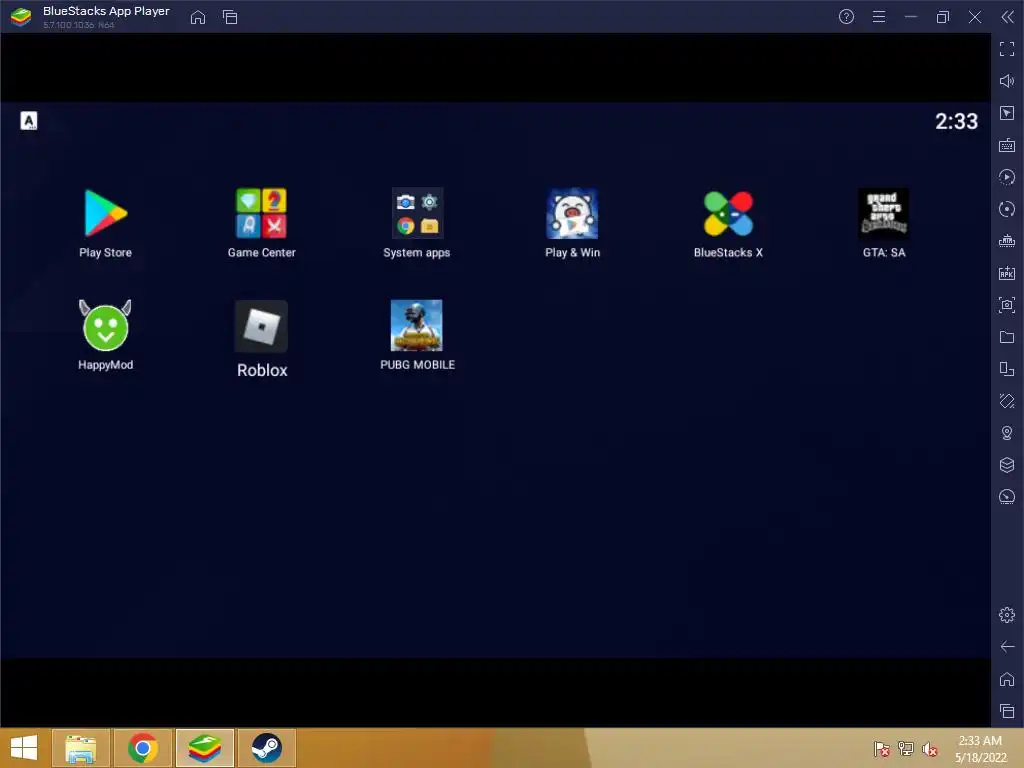Open File Explorer from the taskbar
Screen dimensions: 1024x768
pos(81,748)
